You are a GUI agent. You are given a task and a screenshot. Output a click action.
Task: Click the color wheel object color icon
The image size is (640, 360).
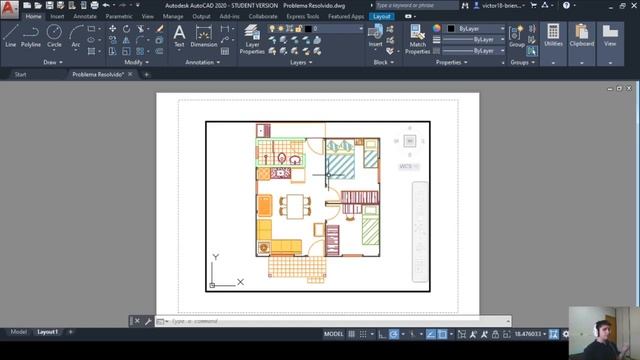tap(437, 28)
